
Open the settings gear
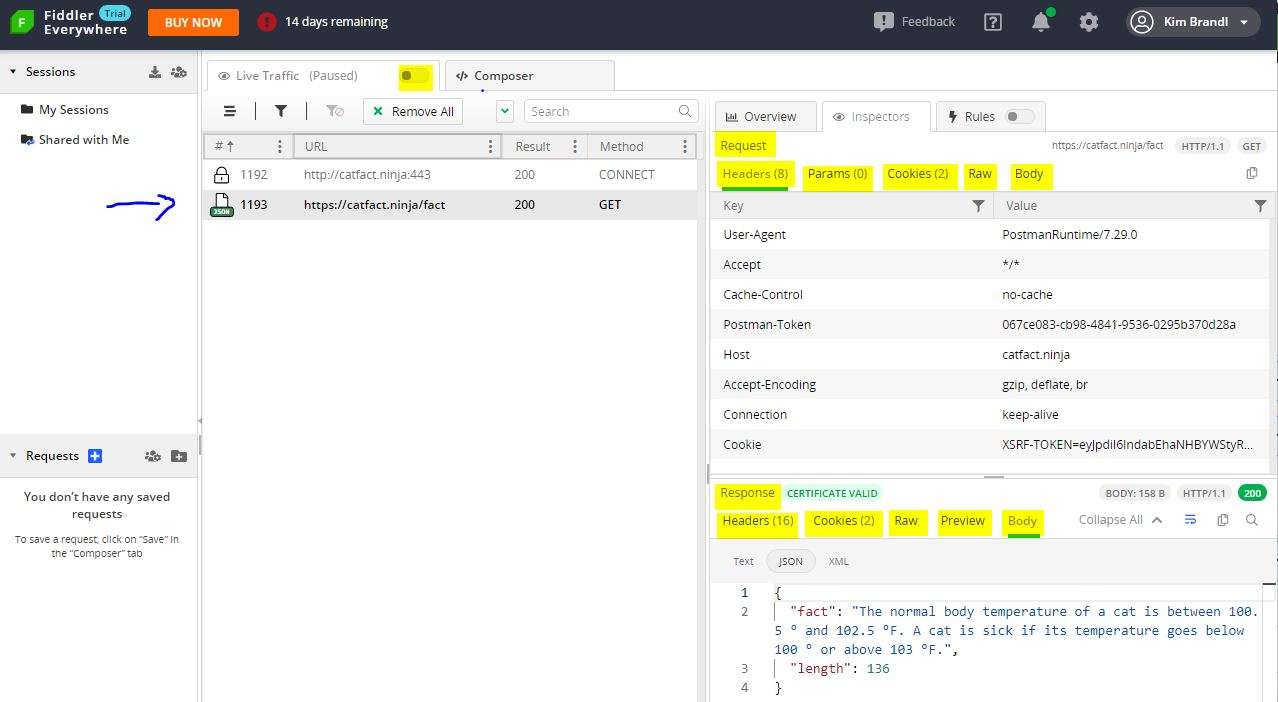1088,21
